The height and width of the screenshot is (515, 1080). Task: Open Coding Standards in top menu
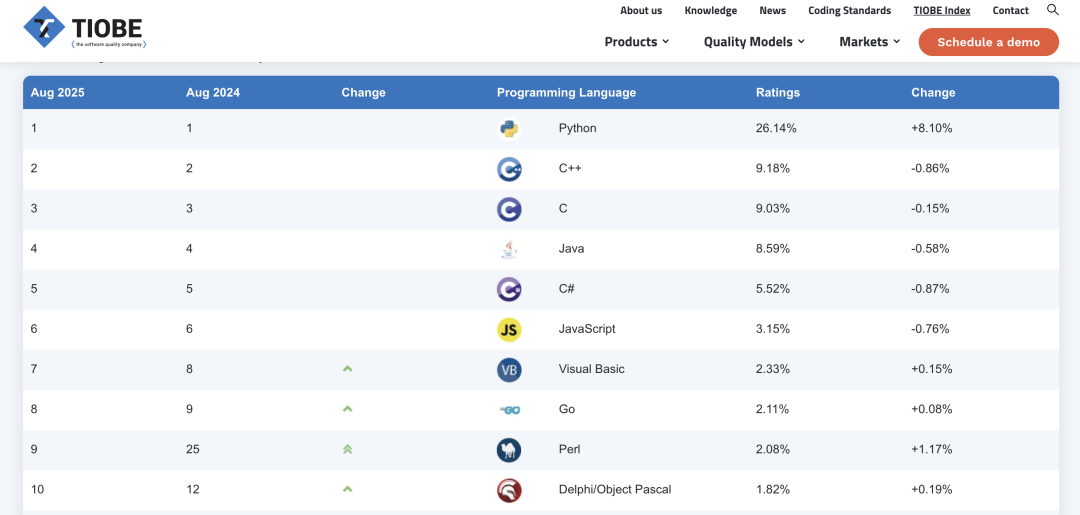[x=849, y=10]
